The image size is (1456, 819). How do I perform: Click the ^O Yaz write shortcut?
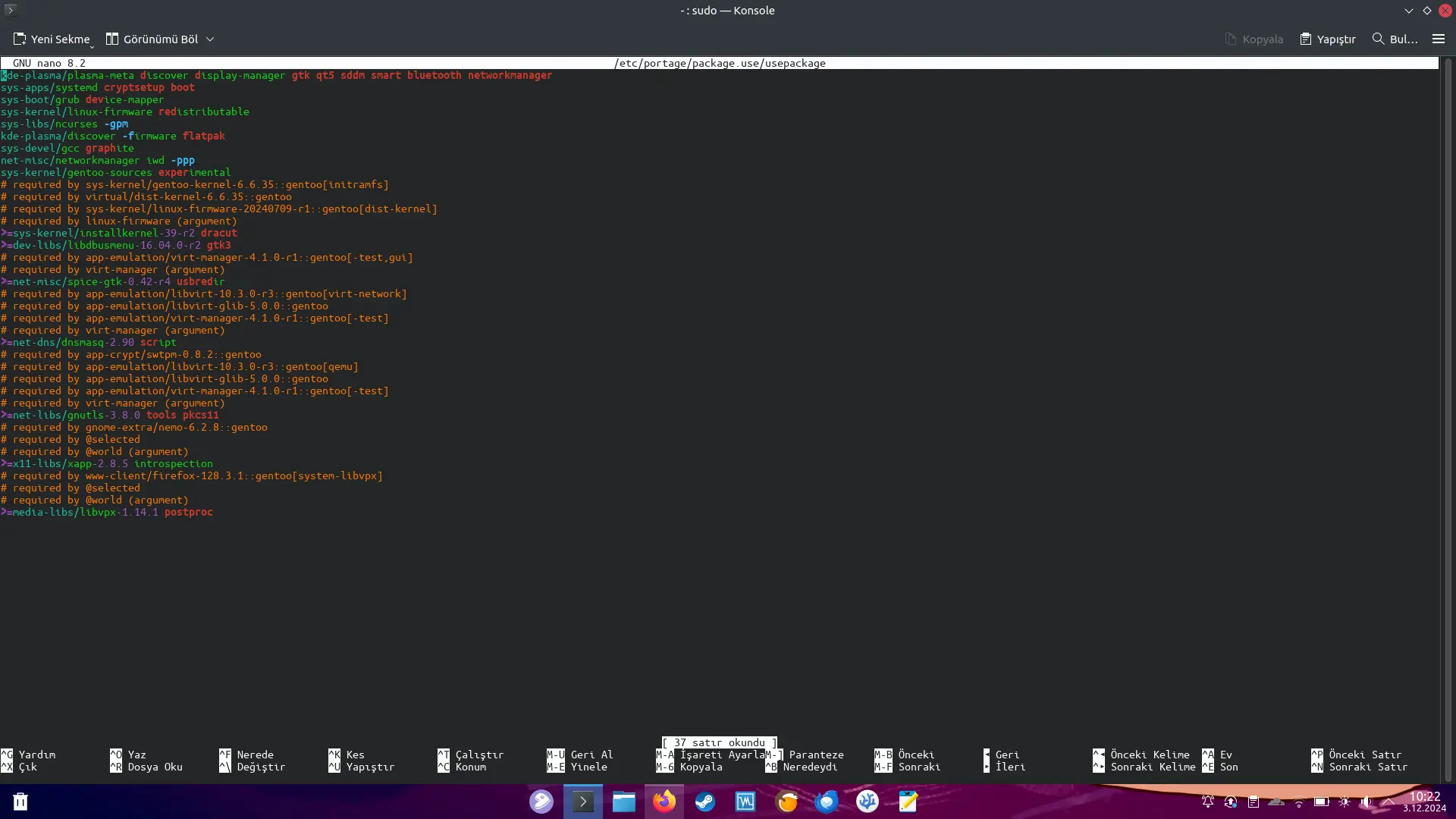pyautogui.click(x=128, y=755)
